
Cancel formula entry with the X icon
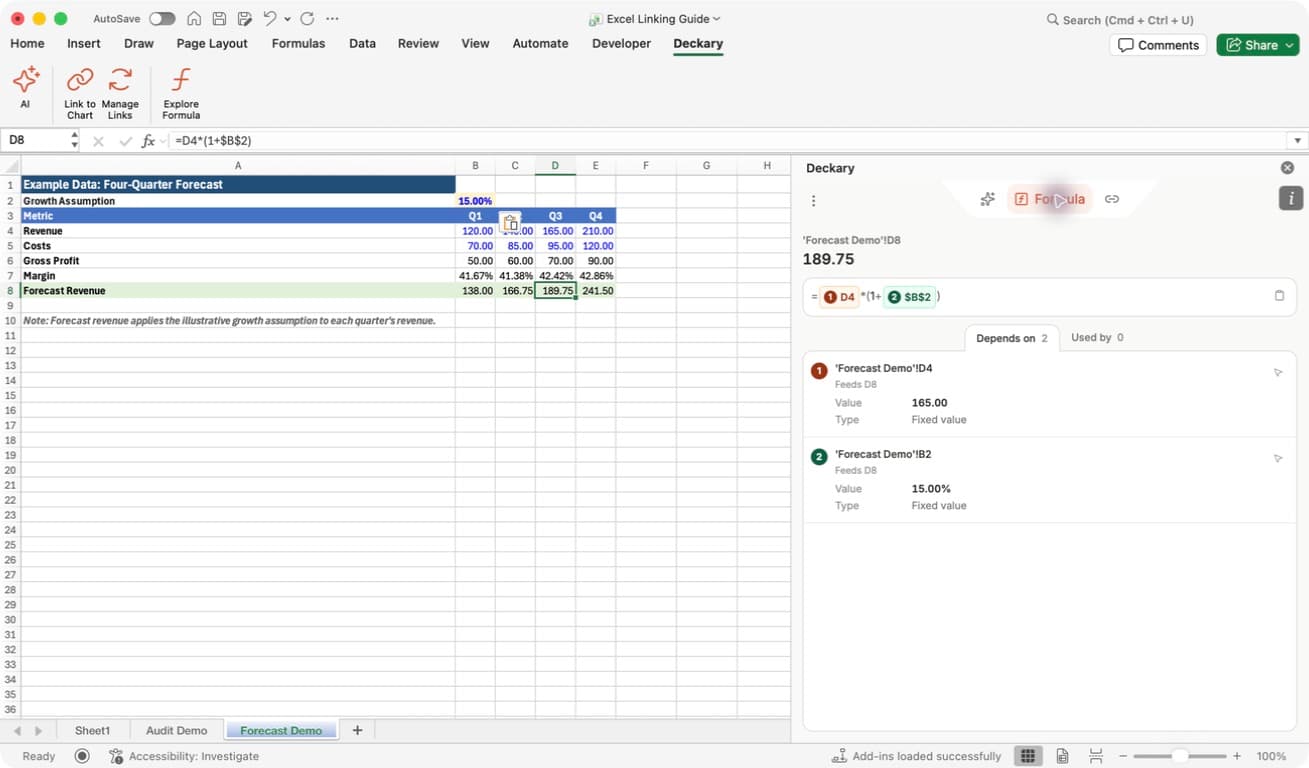tap(98, 141)
